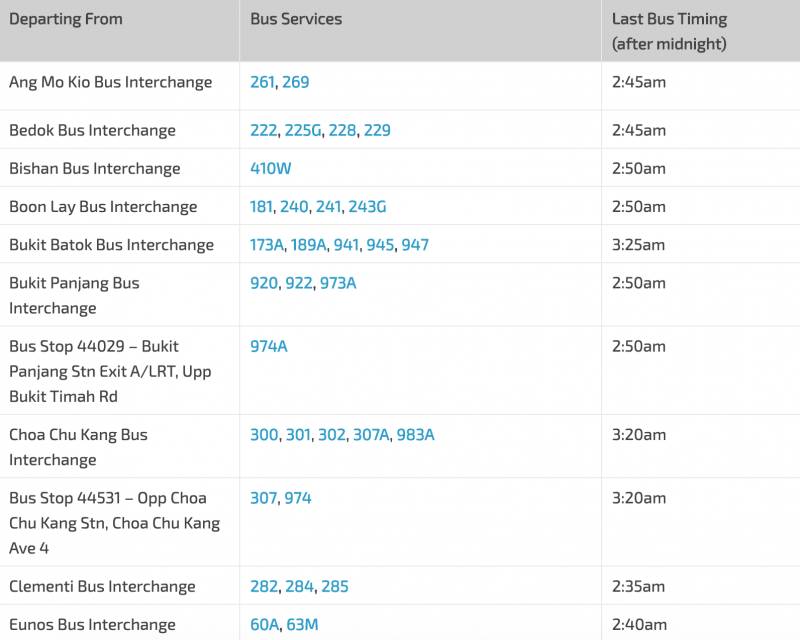Open bus service 261 link
The height and width of the screenshot is (640, 800).
(x=261, y=82)
